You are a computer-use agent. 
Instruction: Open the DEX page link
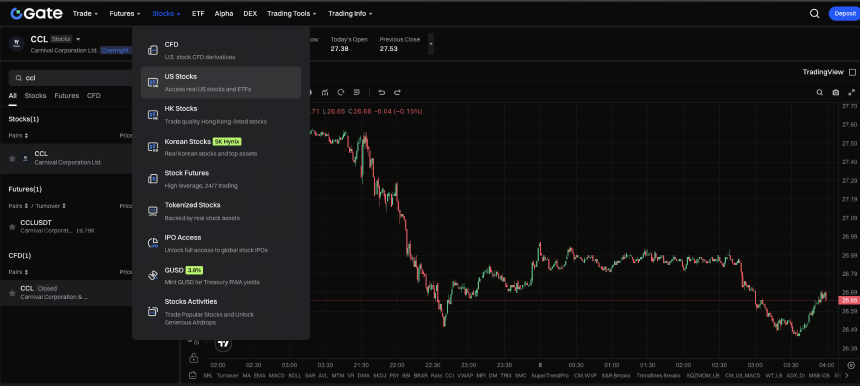point(250,14)
